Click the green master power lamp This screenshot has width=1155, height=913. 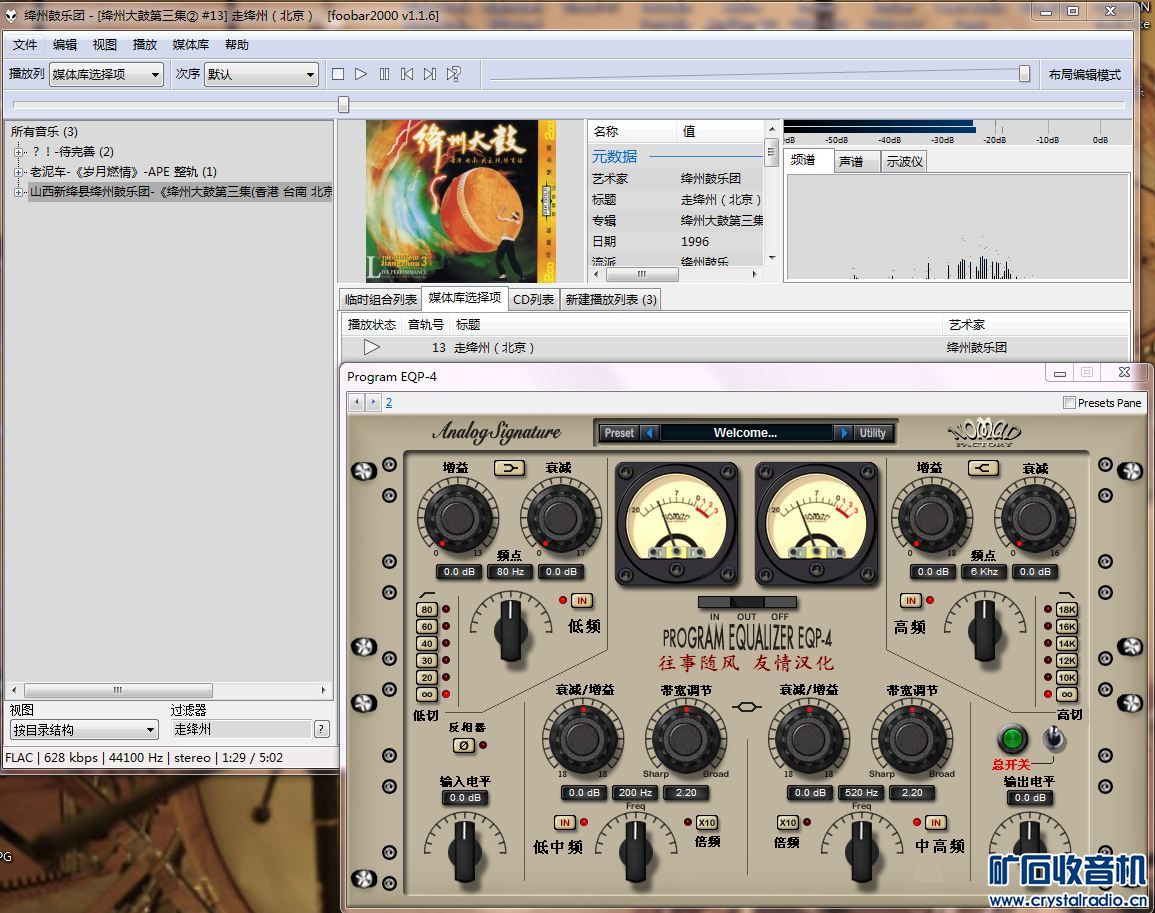pos(1012,738)
